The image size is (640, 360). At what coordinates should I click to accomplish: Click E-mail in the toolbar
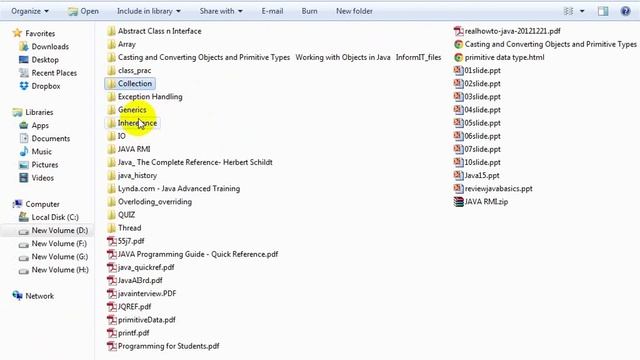[272, 11]
